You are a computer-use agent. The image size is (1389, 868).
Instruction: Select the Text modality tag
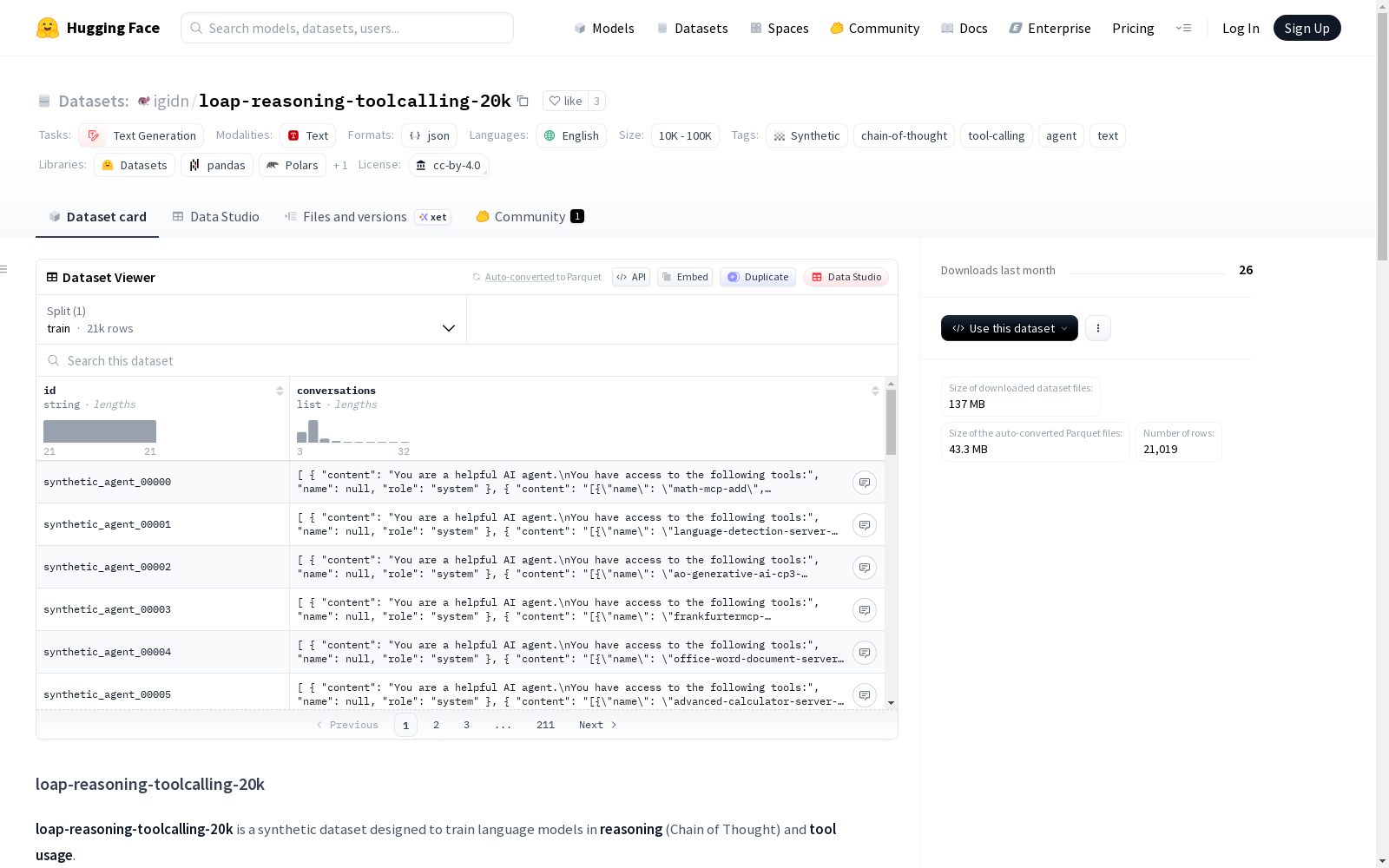307,135
